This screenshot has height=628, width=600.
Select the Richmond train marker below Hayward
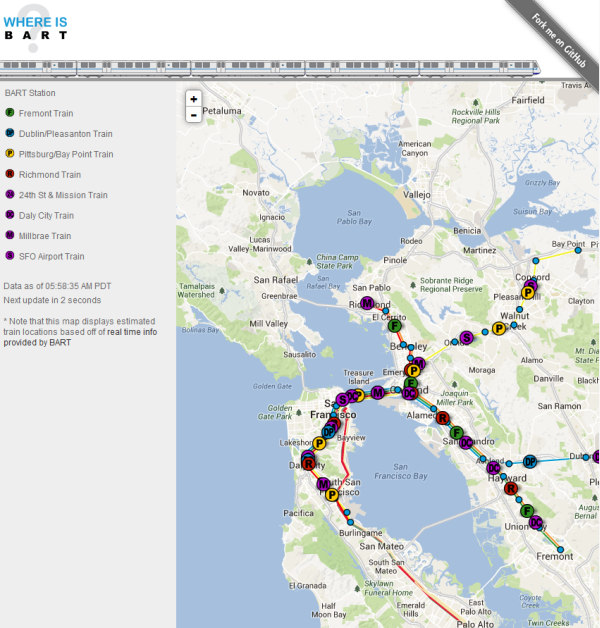tap(511, 488)
